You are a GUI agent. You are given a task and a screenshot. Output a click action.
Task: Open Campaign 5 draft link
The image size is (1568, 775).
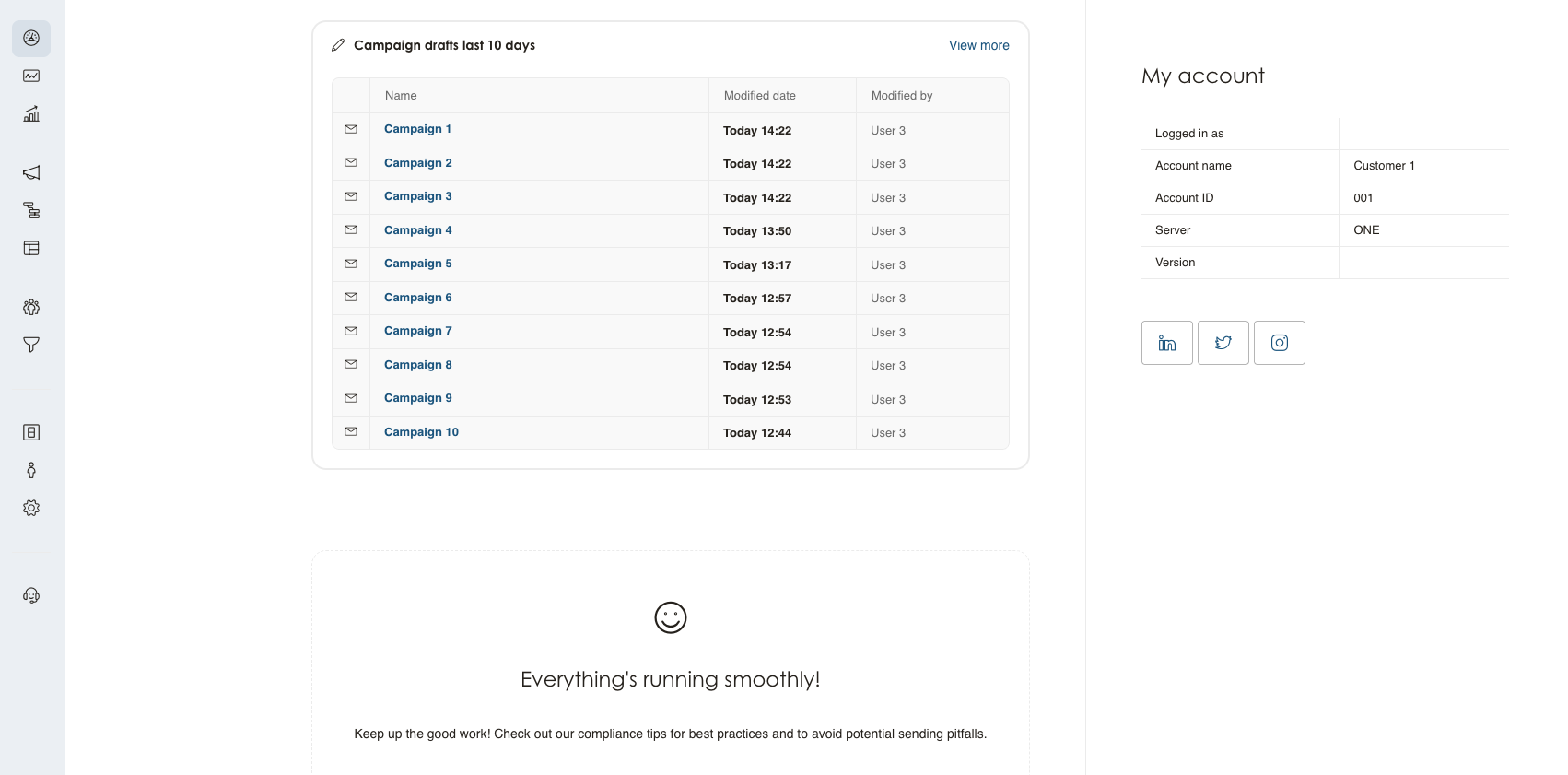(417, 264)
